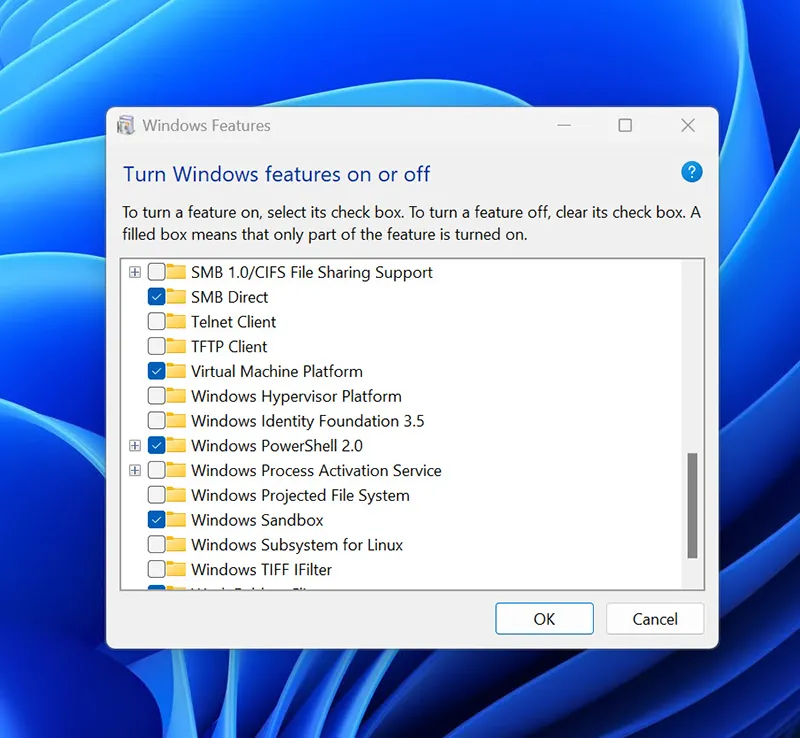The width and height of the screenshot is (800, 738).
Task: Click the folder icon beside SMB Direct
Action: click(x=176, y=296)
